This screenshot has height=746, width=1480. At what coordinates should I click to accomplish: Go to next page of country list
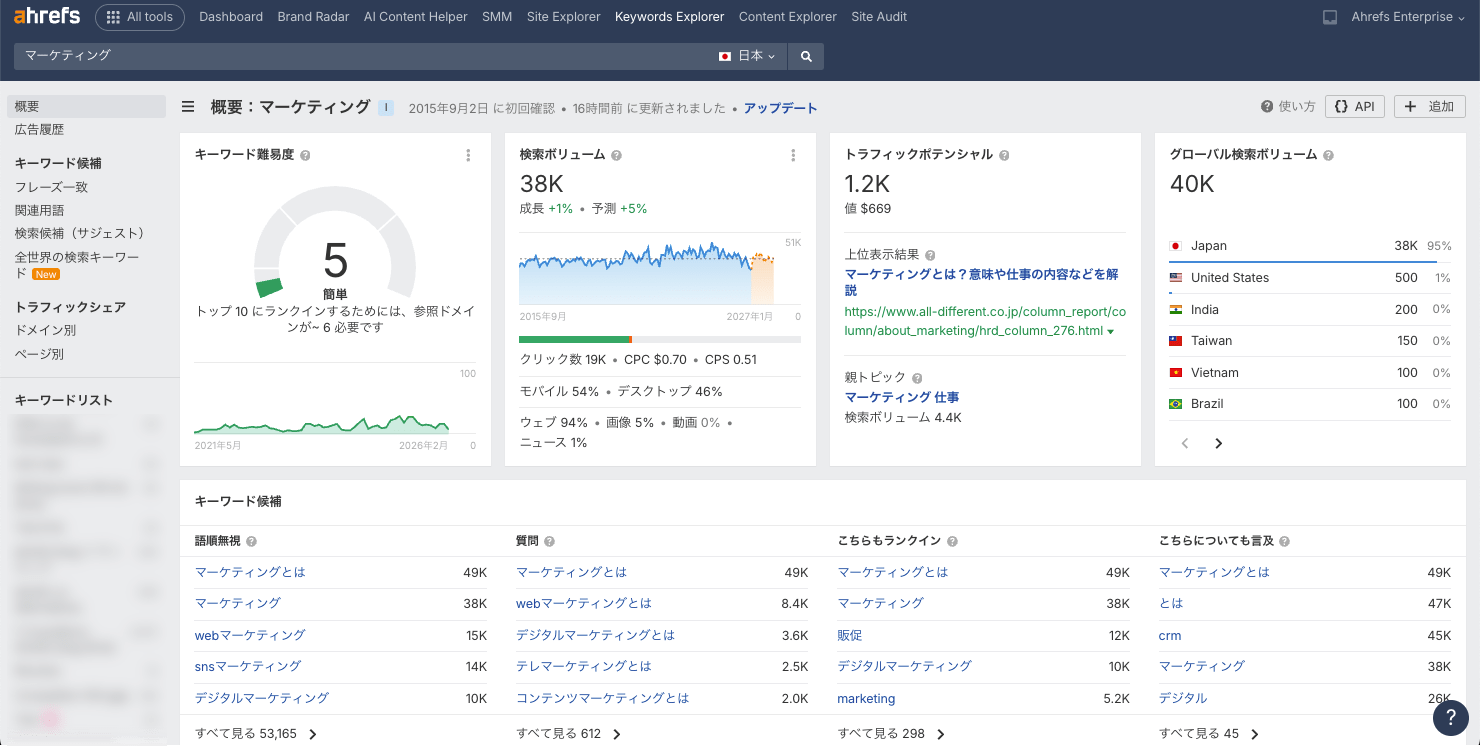pos(1218,443)
